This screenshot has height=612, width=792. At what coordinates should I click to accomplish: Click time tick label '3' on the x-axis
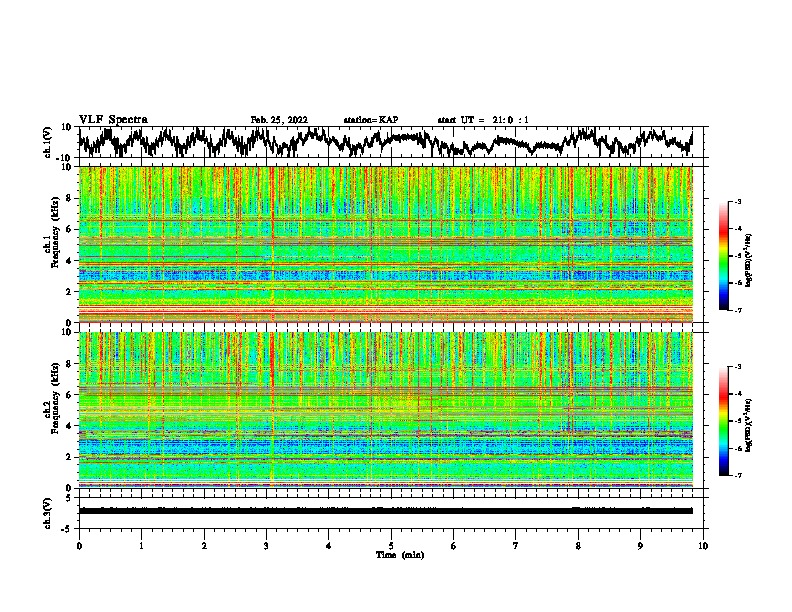coord(266,546)
